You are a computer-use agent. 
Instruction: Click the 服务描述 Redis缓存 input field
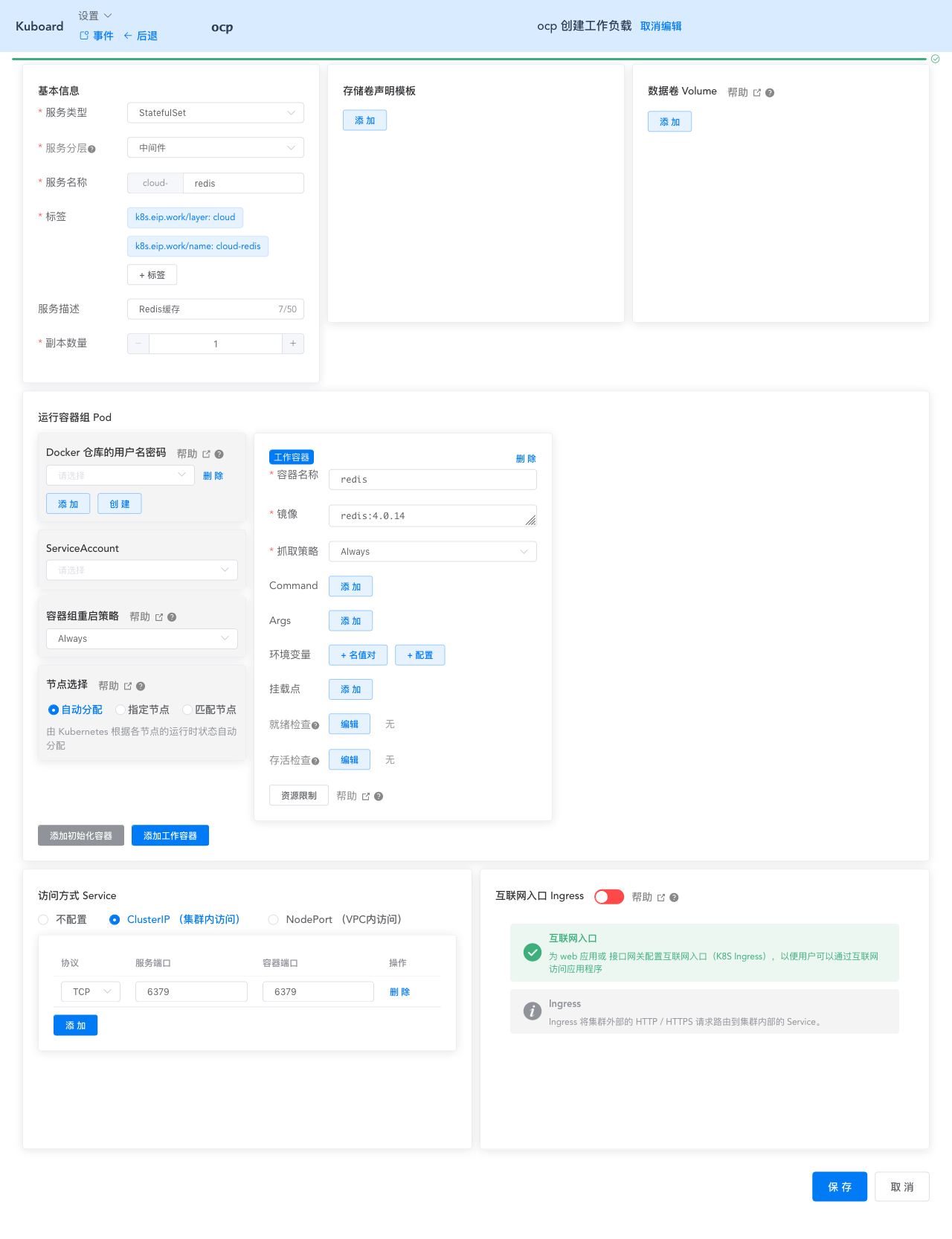(216, 309)
